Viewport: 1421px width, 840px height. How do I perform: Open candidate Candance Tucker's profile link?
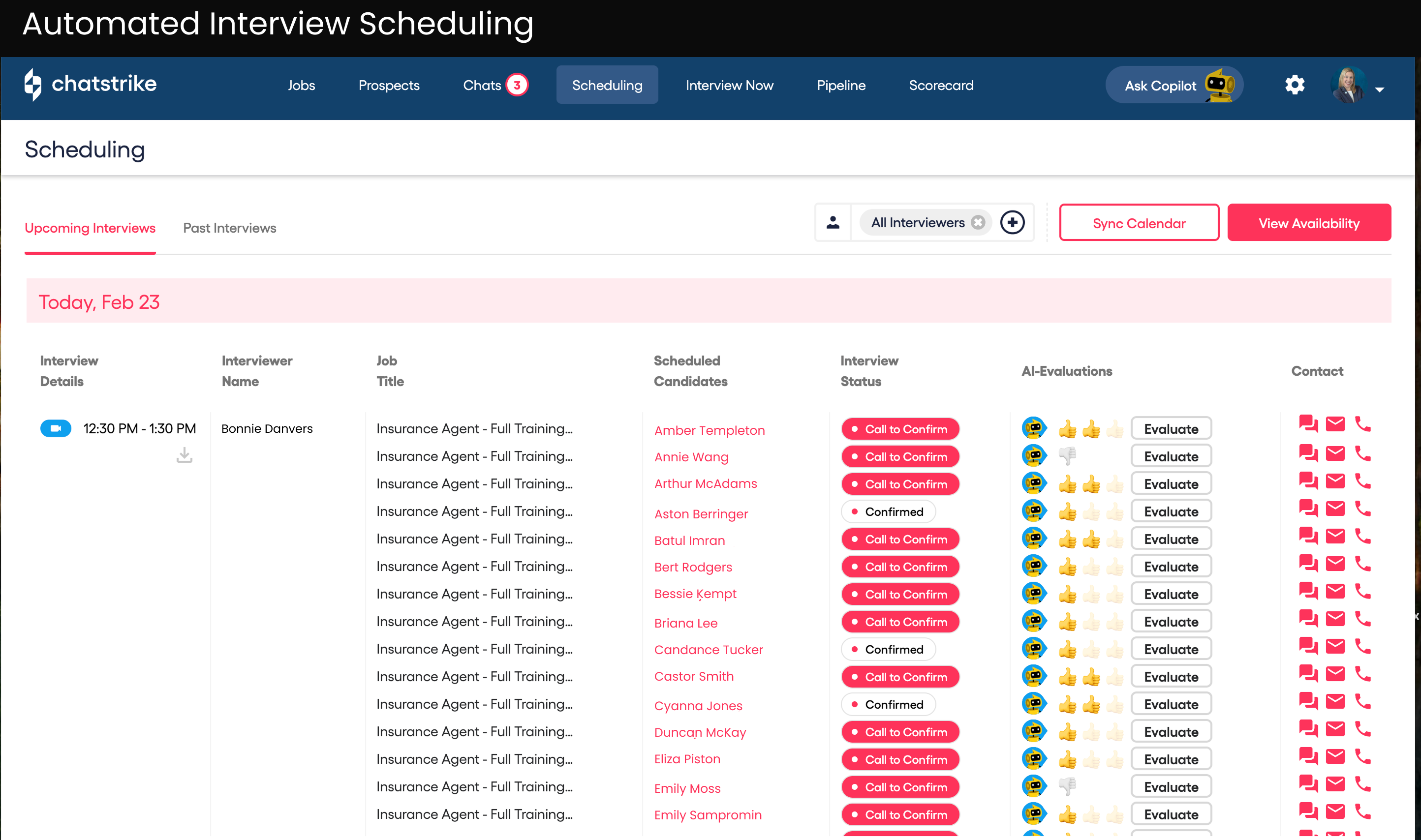tap(708, 650)
